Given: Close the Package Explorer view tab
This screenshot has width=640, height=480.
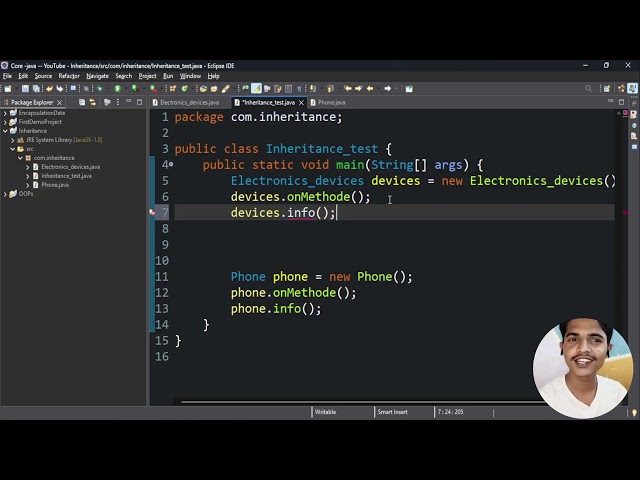Looking at the screenshot, I should point(60,102).
